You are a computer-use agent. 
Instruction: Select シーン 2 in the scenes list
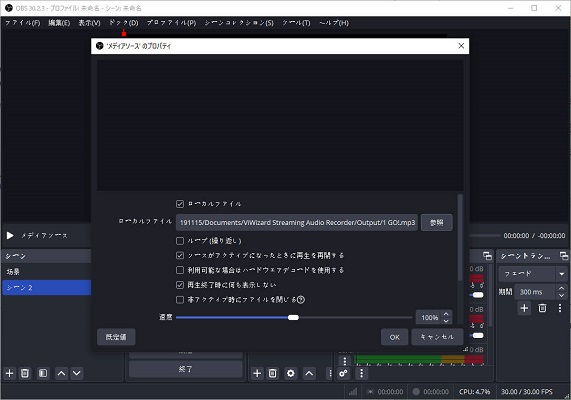(x=46, y=287)
